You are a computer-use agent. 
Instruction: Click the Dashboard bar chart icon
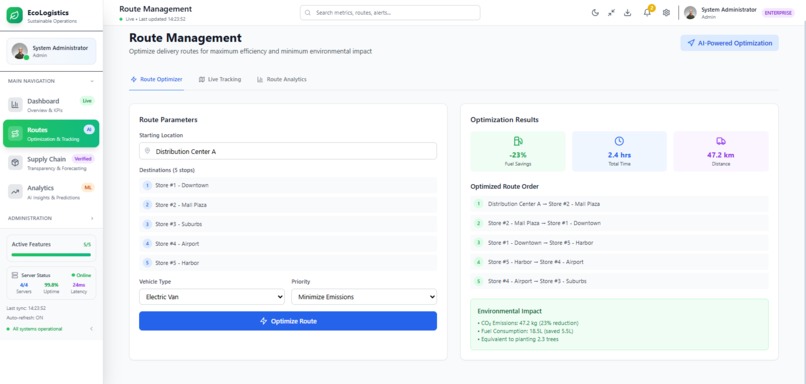pos(15,105)
